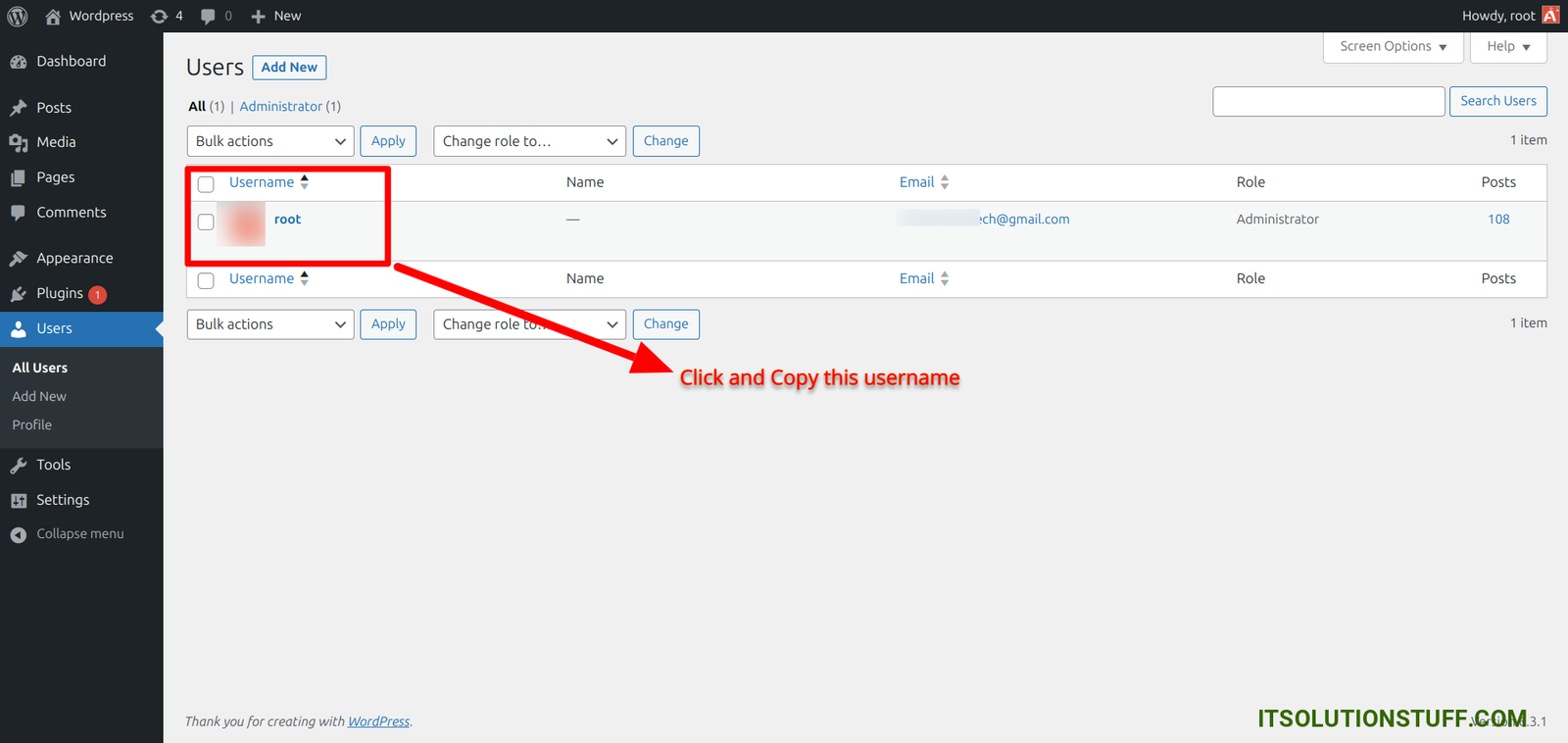Click the Media icon in sidebar
Image resolution: width=1568 pixels, height=743 pixels.
click(18, 143)
